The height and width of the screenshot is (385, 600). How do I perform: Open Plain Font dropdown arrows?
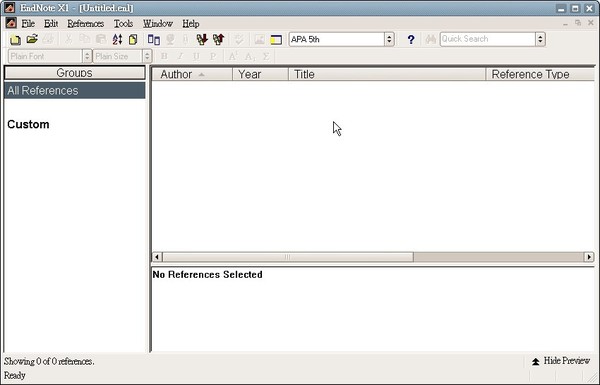click(87, 56)
